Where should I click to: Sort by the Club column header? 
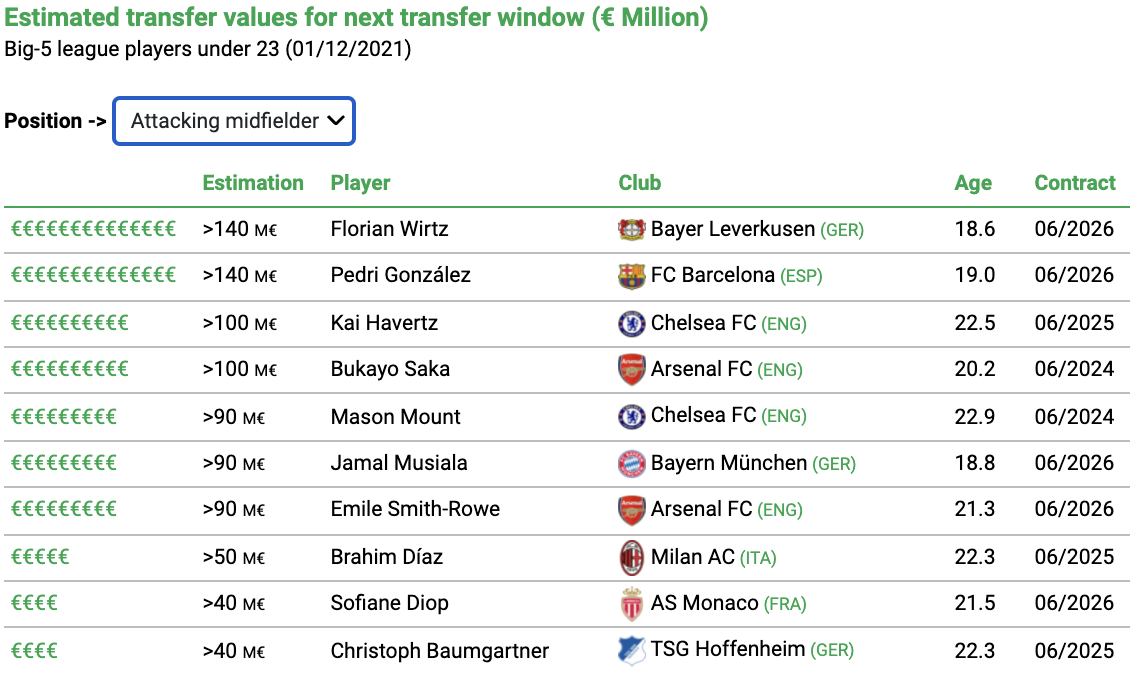pos(640,183)
